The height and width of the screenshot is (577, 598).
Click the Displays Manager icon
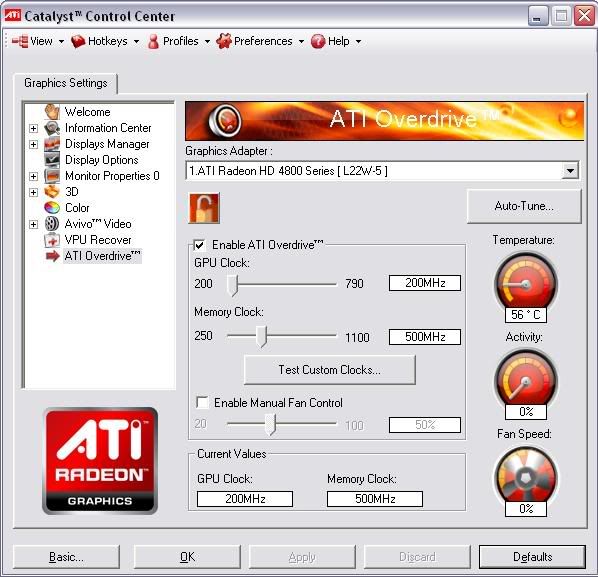pyautogui.click(x=52, y=144)
